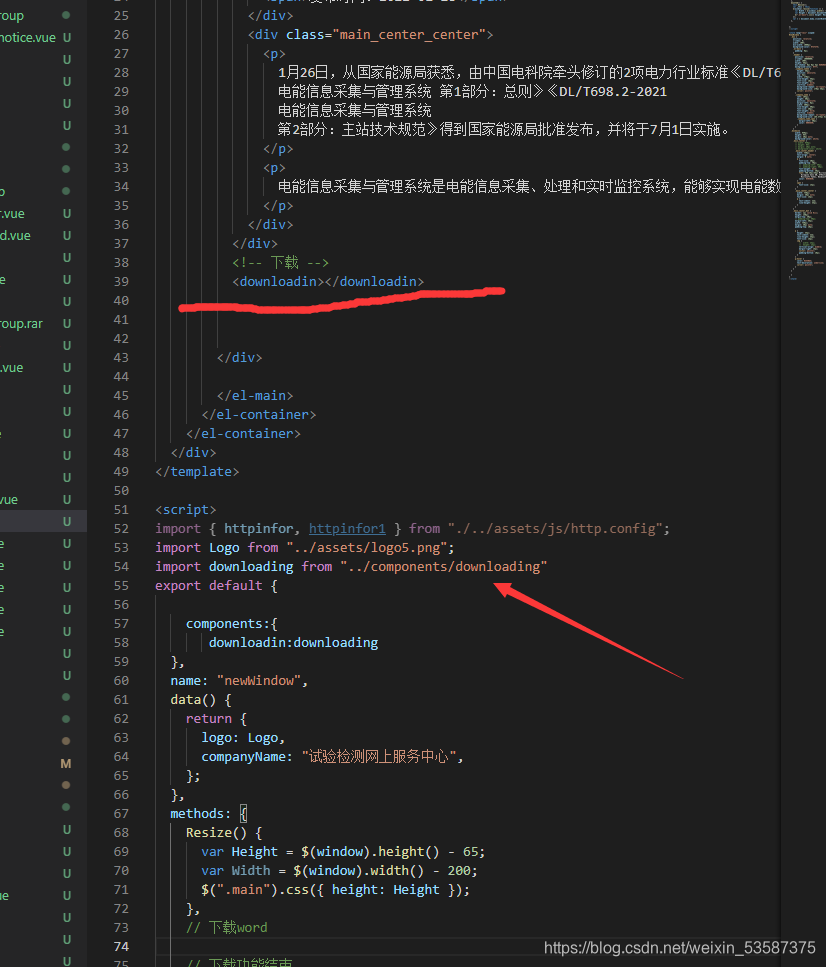
Task: Click the line '电能信息采集与管理系统是电能信息采集'
Action: click(x=529, y=186)
